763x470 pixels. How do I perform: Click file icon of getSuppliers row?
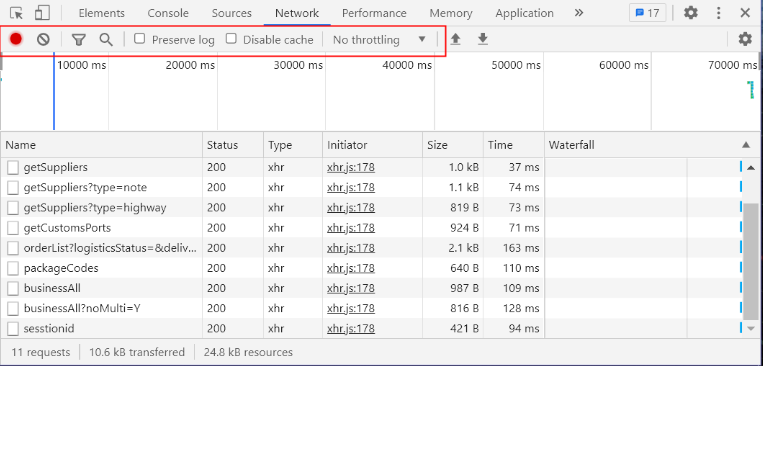[x=13, y=167]
